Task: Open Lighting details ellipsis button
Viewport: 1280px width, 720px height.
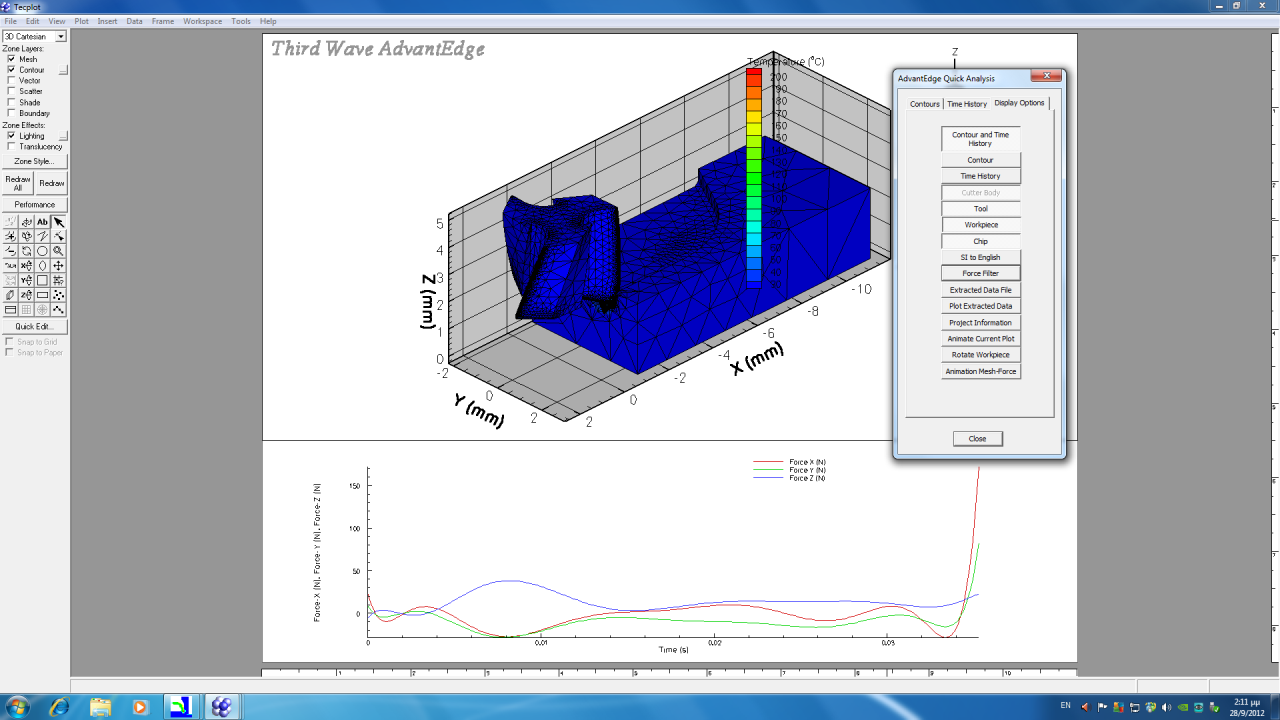Action: click(x=64, y=136)
